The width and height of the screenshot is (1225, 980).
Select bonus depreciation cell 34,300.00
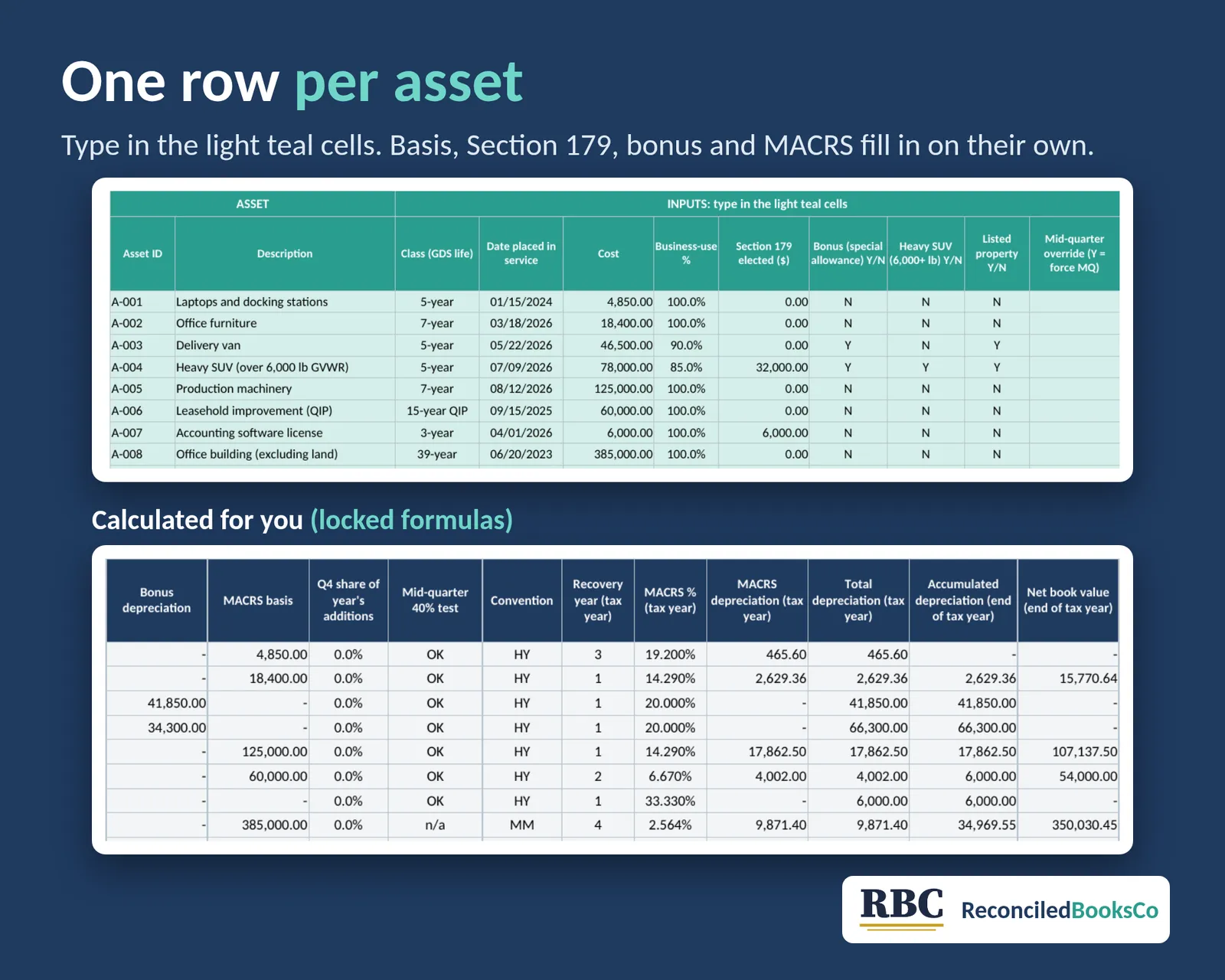coord(157,727)
